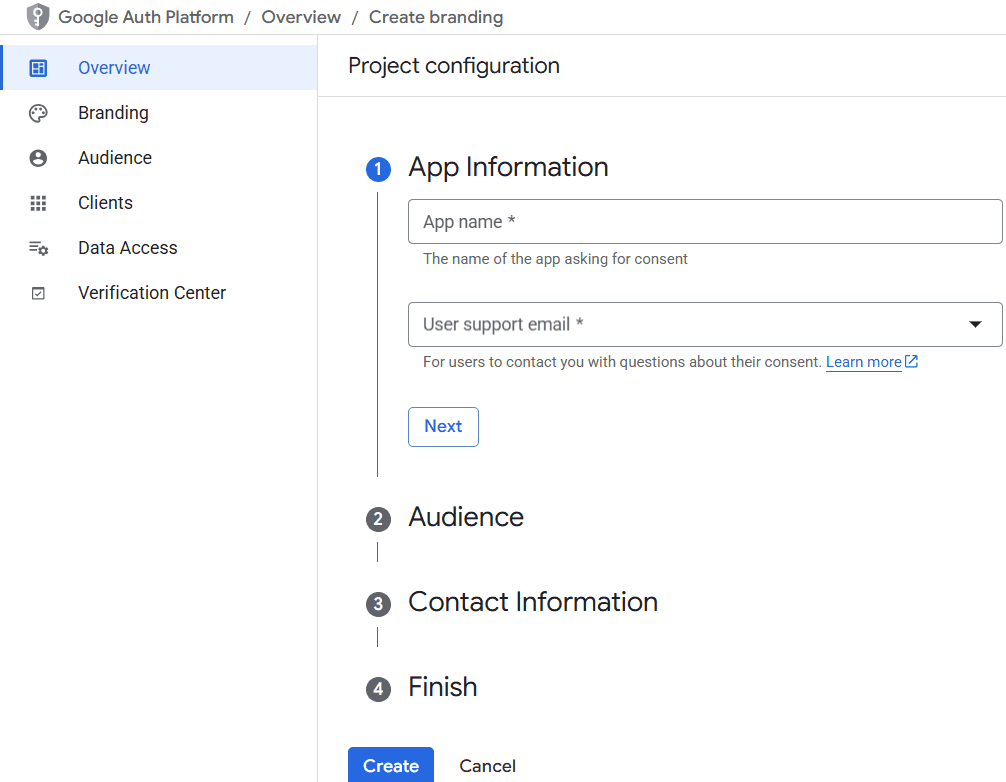The height and width of the screenshot is (782, 1006).
Task: Select the Clients grid icon
Action: click(38, 202)
